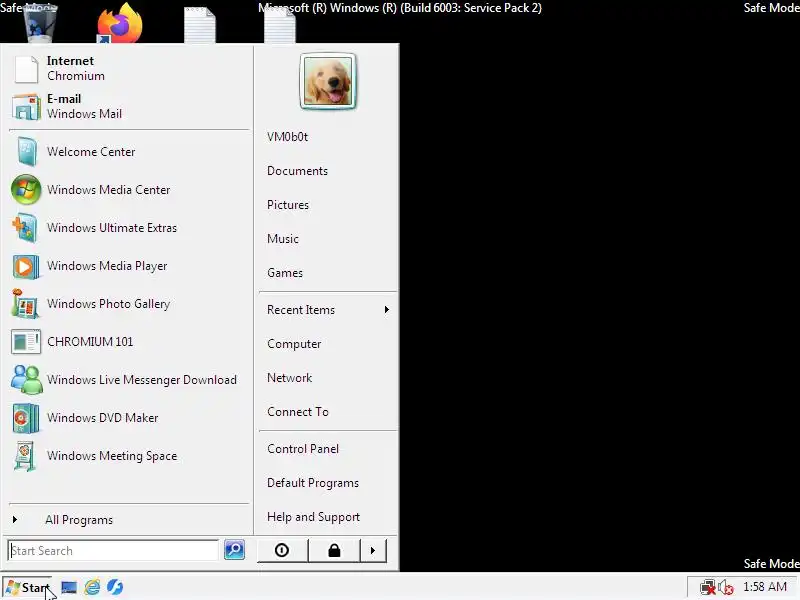Launch Windows Media Center icon

pos(26,190)
